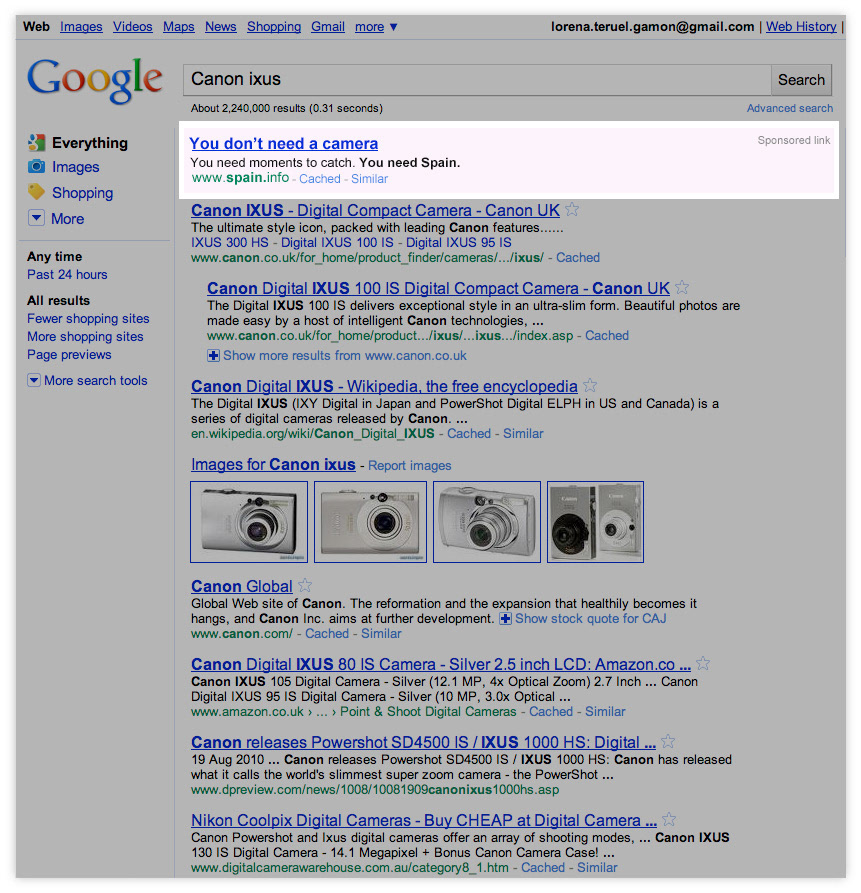Open Shopping in top navigation
Viewport: 861px width, 893px height.
click(x=274, y=27)
